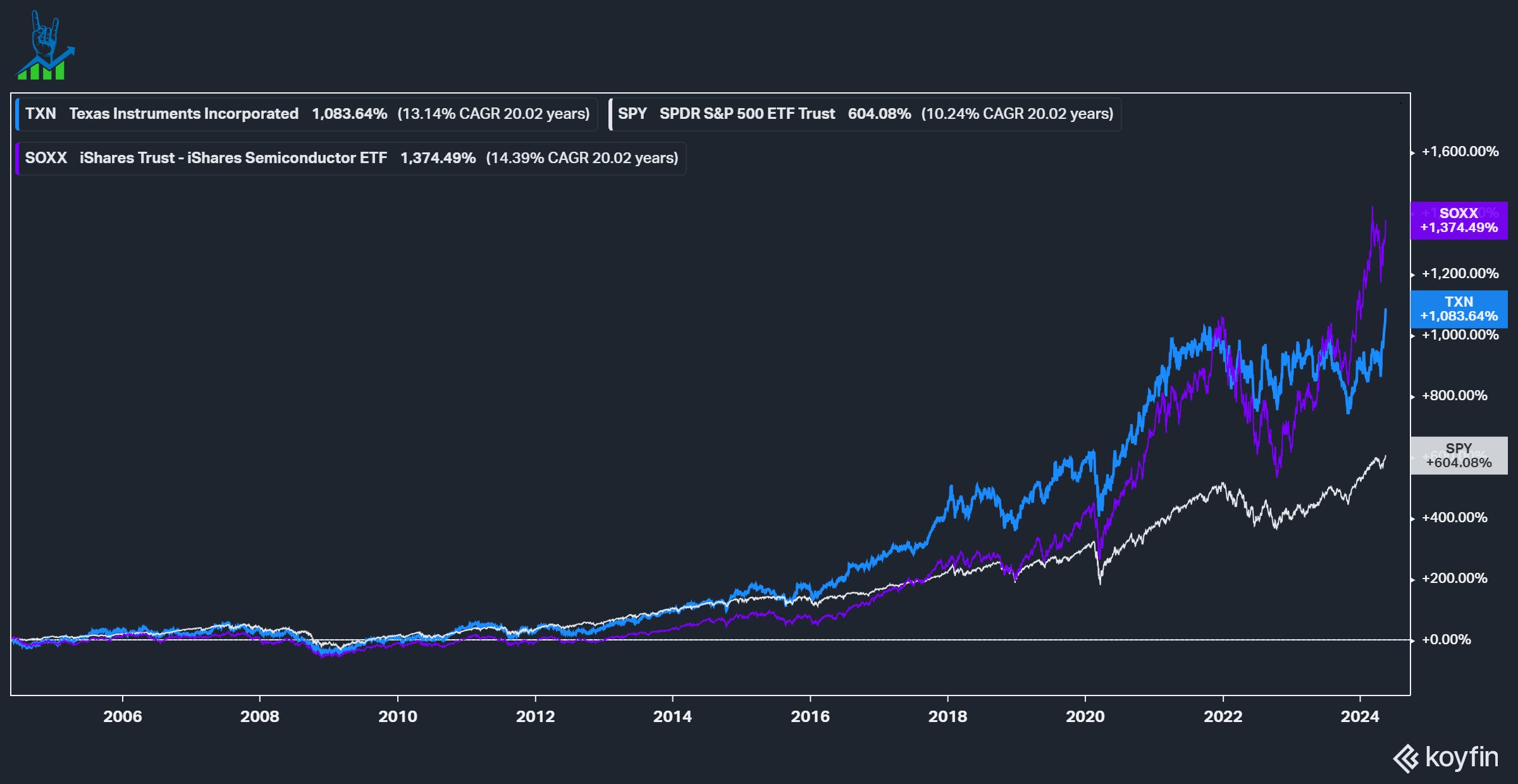Click the 2024 x-axis label

pos(1361,716)
